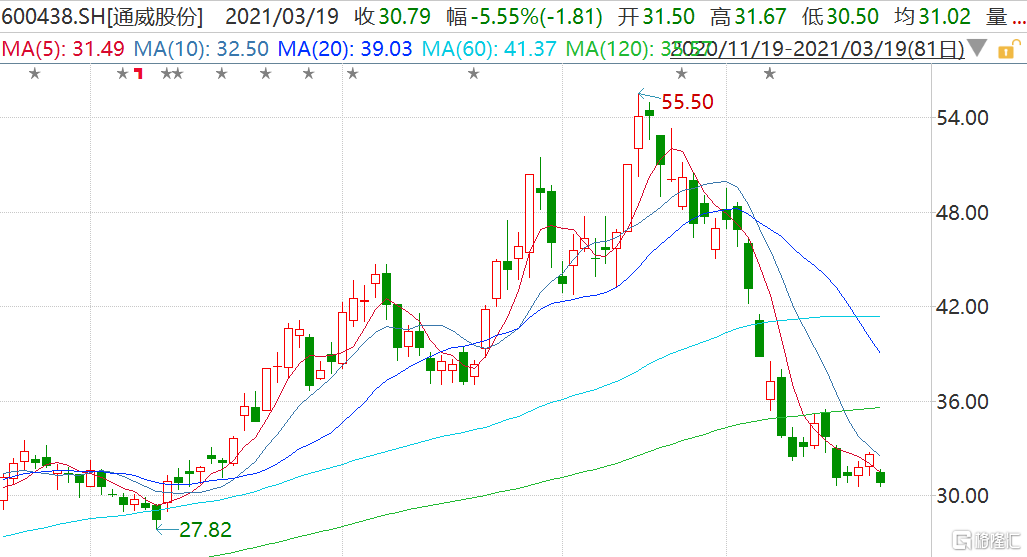This screenshot has height=557, width=1027.
Task: Click the 2020/11/19-2021/03/19(81日) date range
Action: click(817, 48)
